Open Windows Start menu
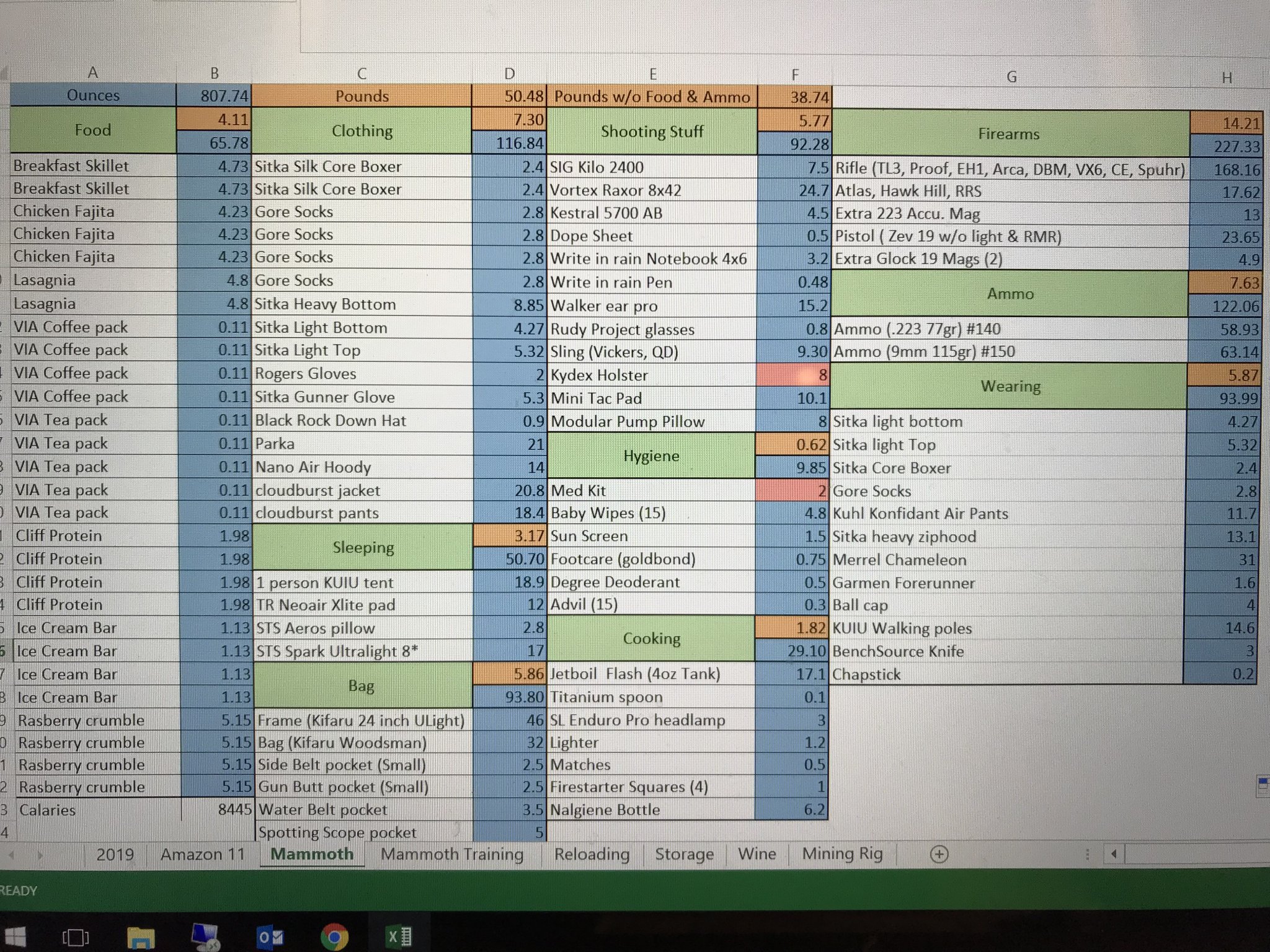The width and height of the screenshot is (1270, 952). (x=14, y=937)
